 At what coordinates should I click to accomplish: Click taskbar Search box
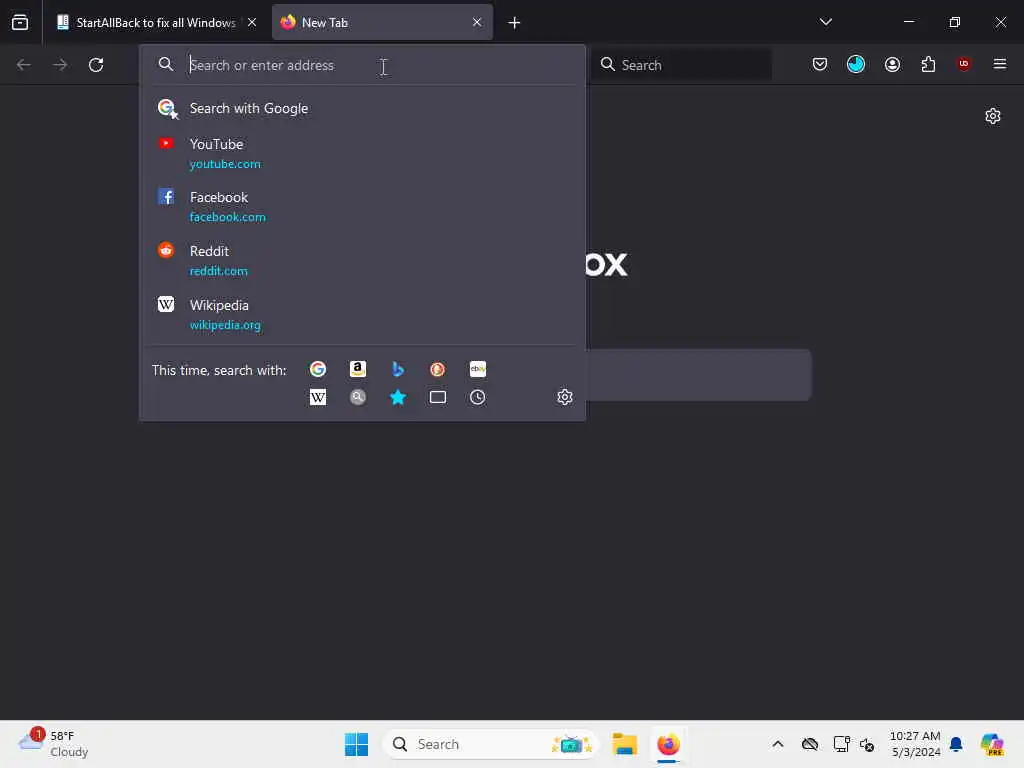[x=491, y=744]
